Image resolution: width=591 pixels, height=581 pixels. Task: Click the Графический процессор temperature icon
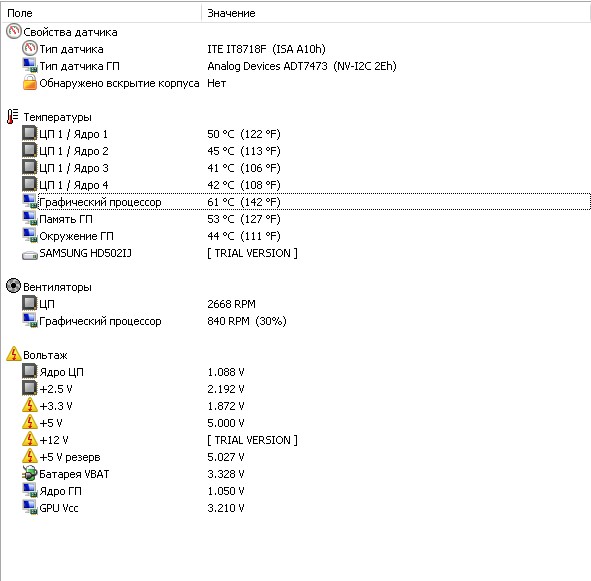click(x=30, y=201)
